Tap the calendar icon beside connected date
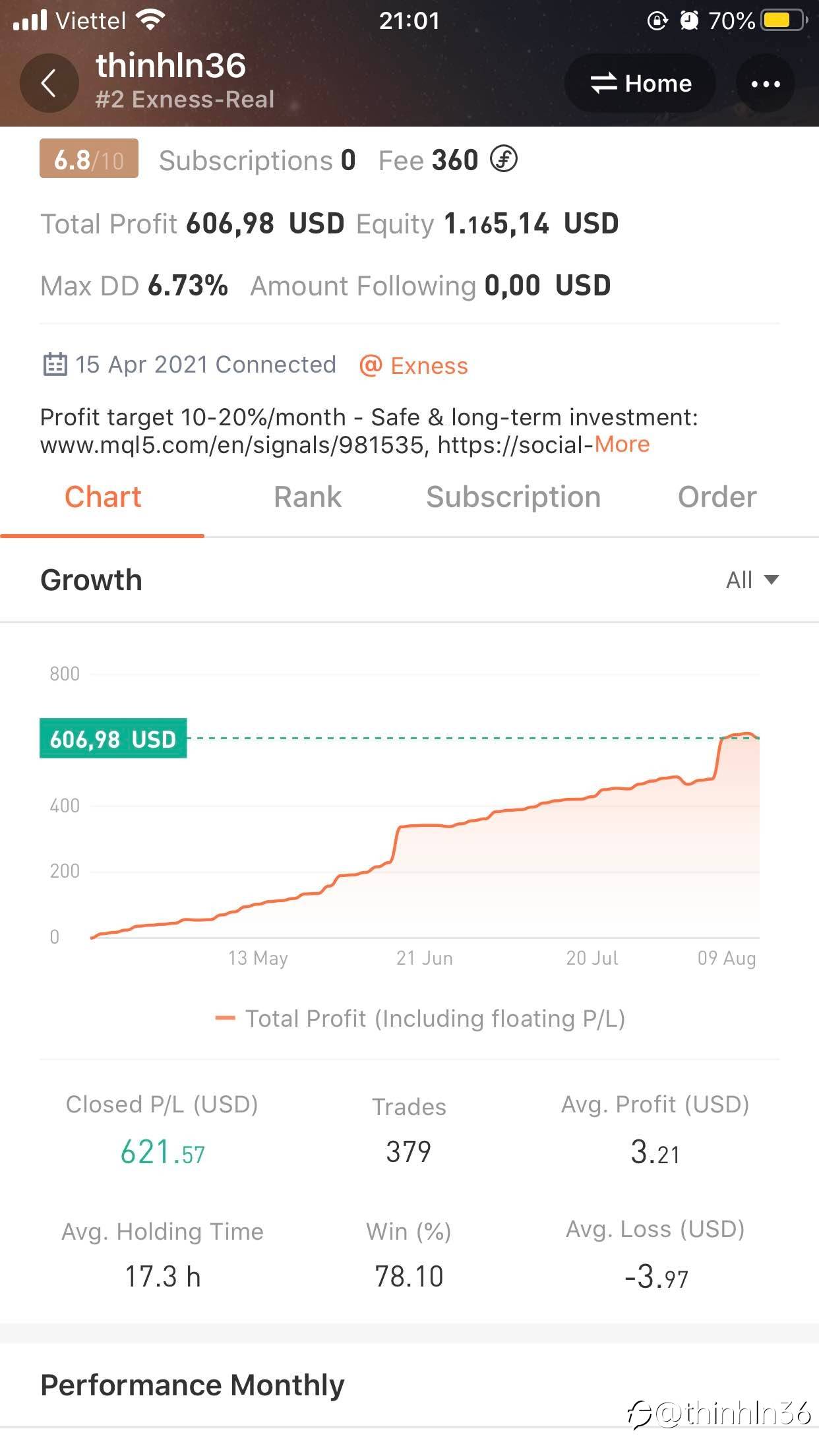Image resolution: width=819 pixels, height=1456 pixels. 55,365
